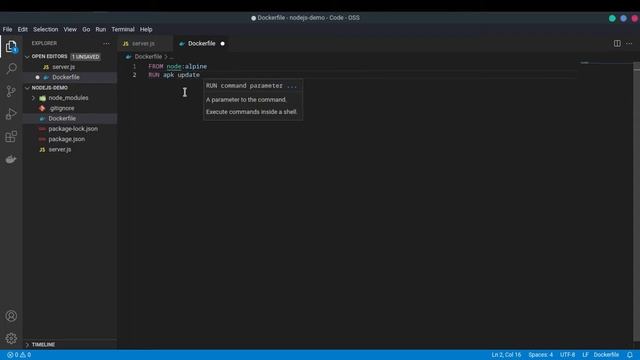The width and height of the screenshot is (640, 360).
Task: Open the Terminal menu
Action: (123, 29)
